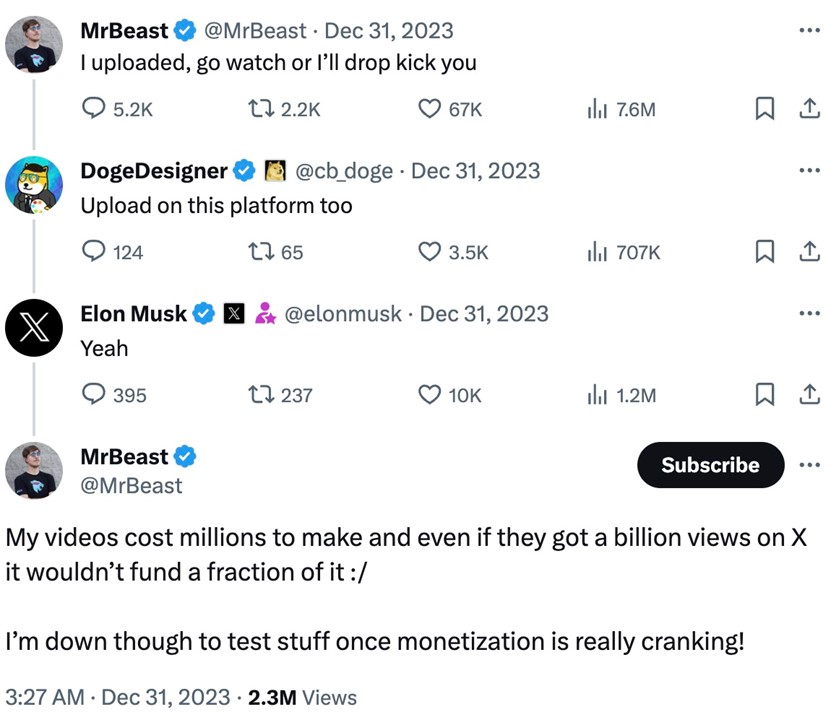
Task: Reply to Elon Musk's 'Yeah' tweet
Action: (x=94, y=395)
